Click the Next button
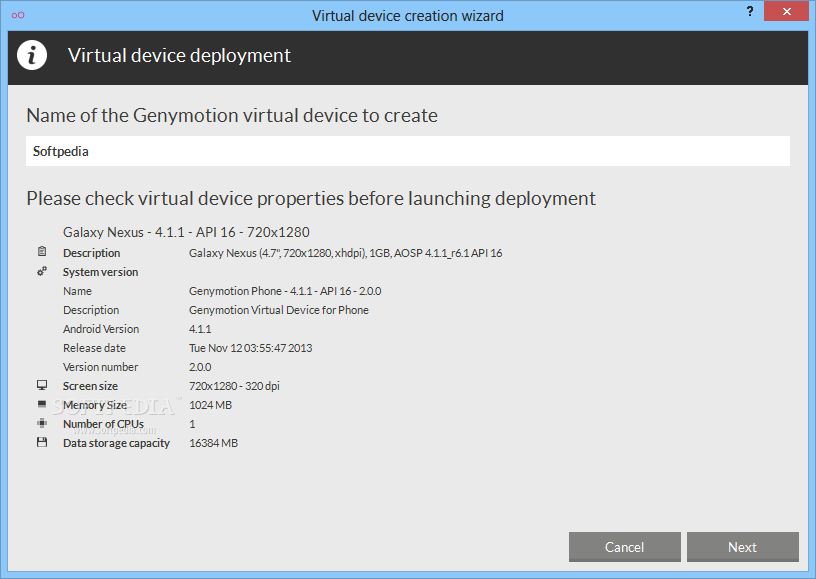816x579 pixels. [743, 547]
